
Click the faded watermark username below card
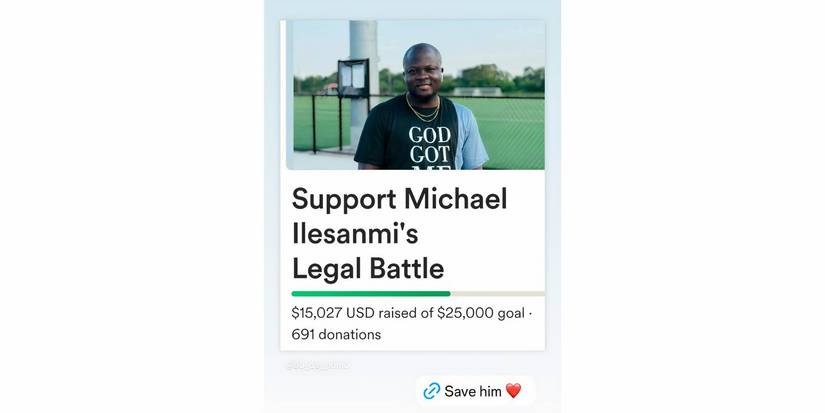[318, 365]
